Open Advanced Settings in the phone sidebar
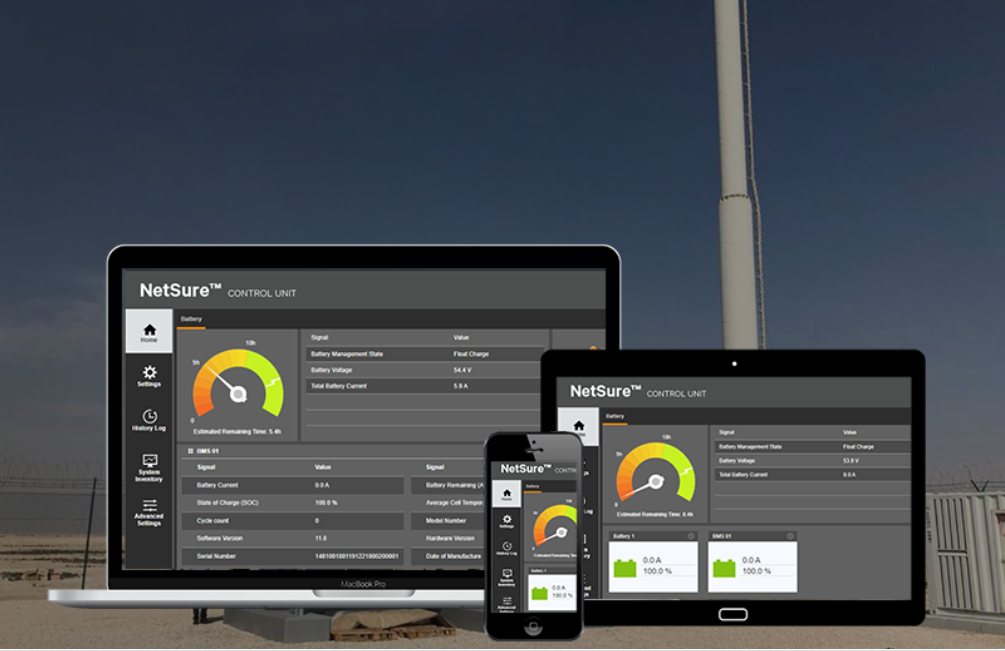1005x651 pixels. point(506,604)
